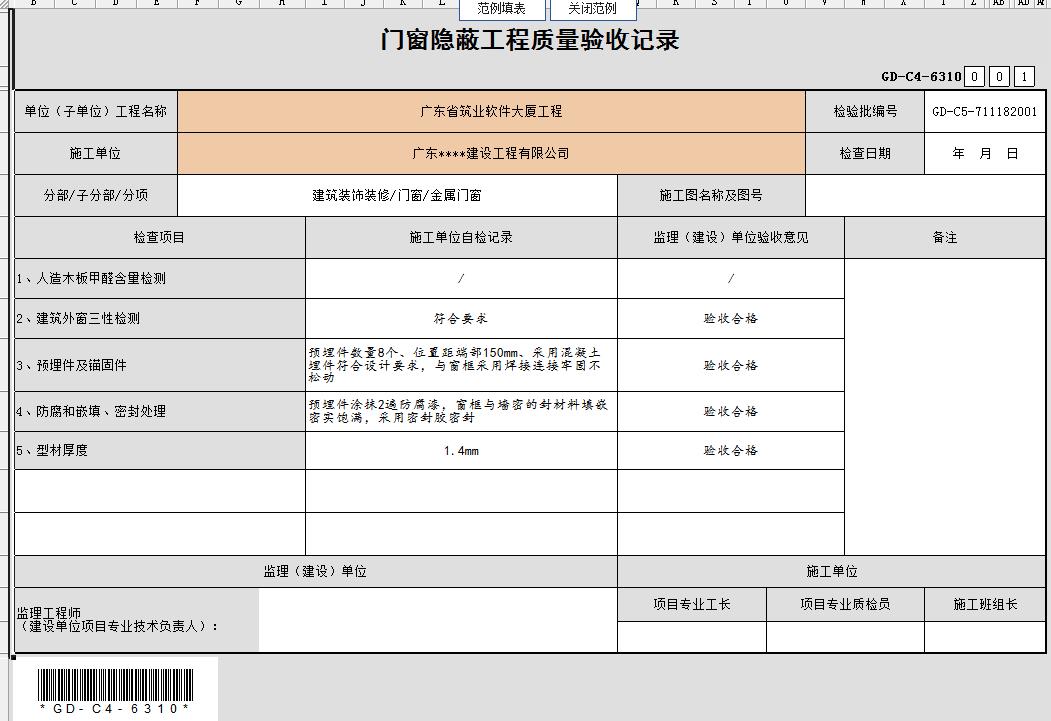Click the GD-C4-6310 barcode image
The height and width of the screenshot is (721, 1051).
115,691
